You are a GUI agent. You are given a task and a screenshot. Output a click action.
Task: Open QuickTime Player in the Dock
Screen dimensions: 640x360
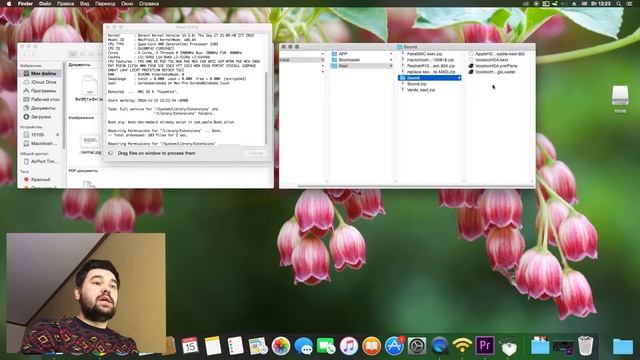coord(440,346)
